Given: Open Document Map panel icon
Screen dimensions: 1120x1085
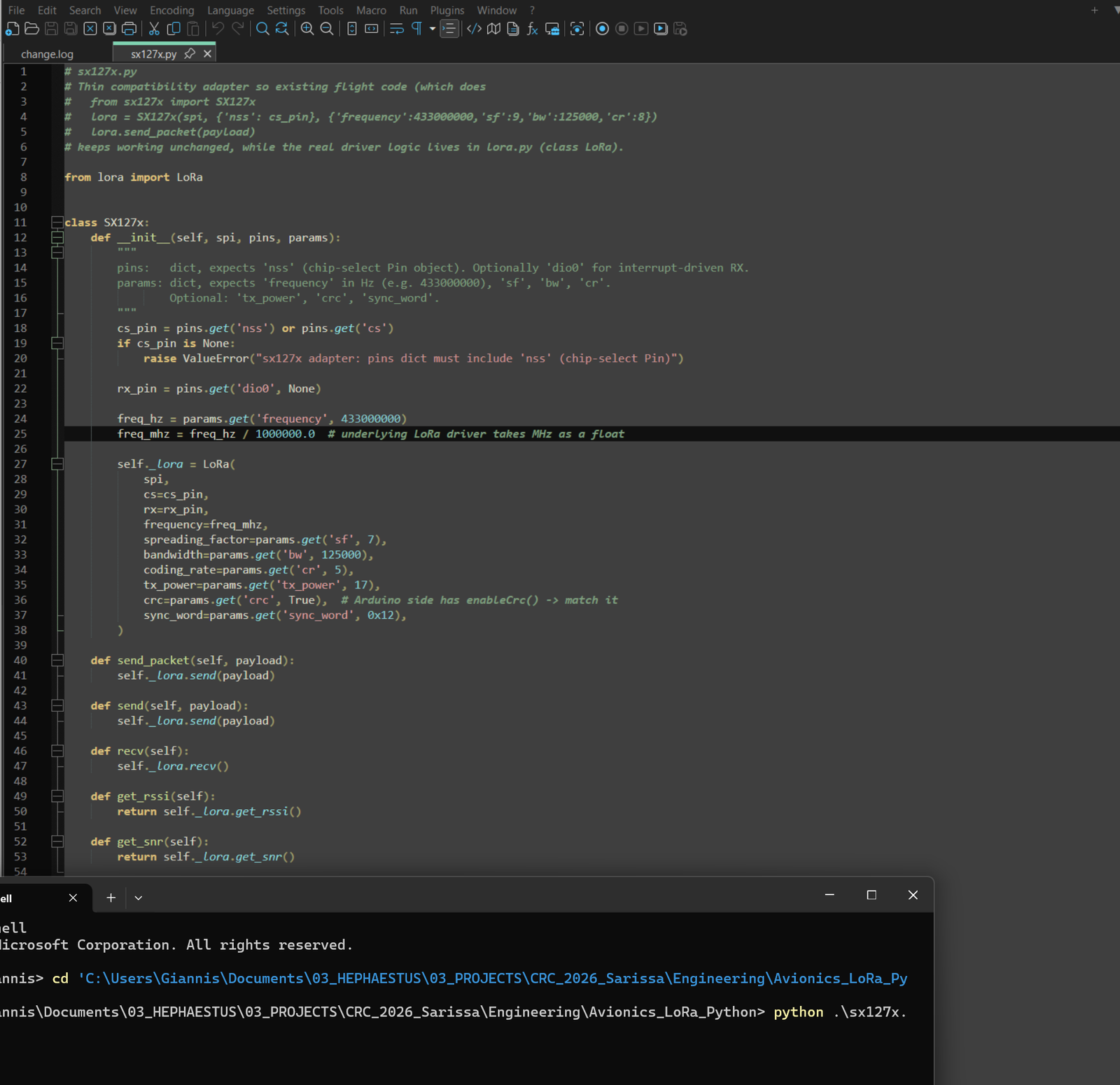Looking at the screenshot, I should tap(493, 29).
